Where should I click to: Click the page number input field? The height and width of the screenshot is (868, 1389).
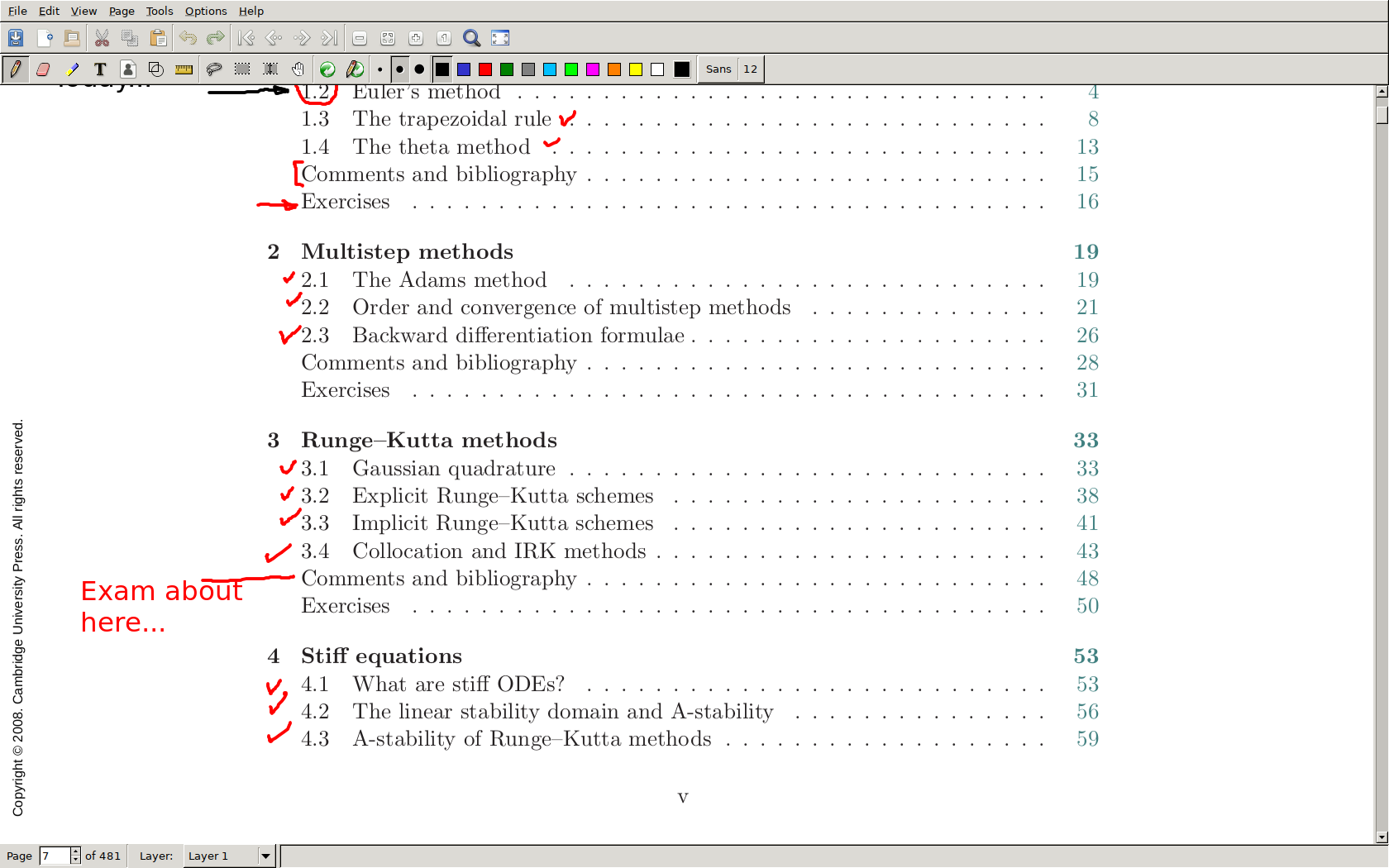[55, 856]
